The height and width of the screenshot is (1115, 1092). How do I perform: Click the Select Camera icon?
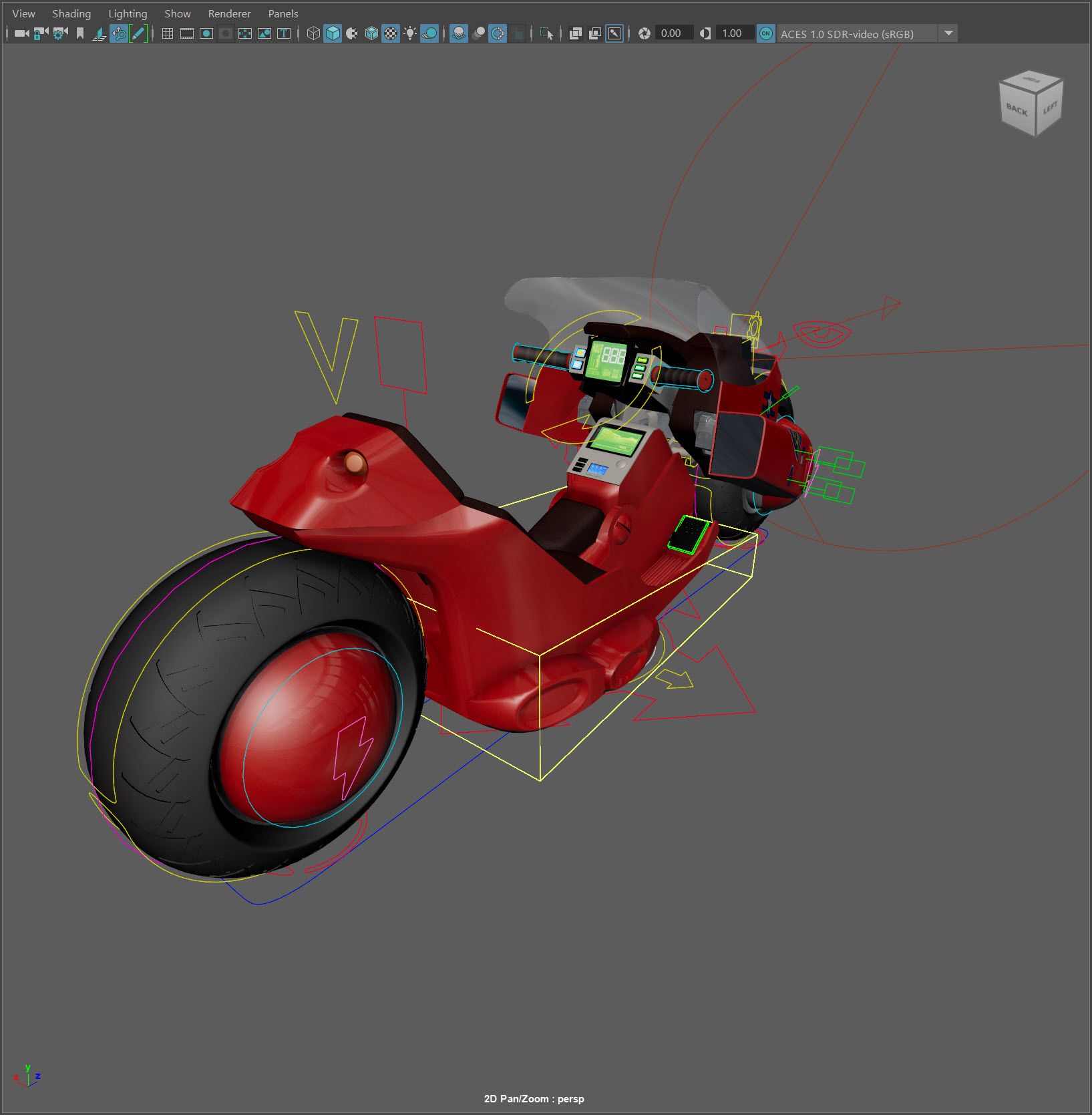(21, 33)
